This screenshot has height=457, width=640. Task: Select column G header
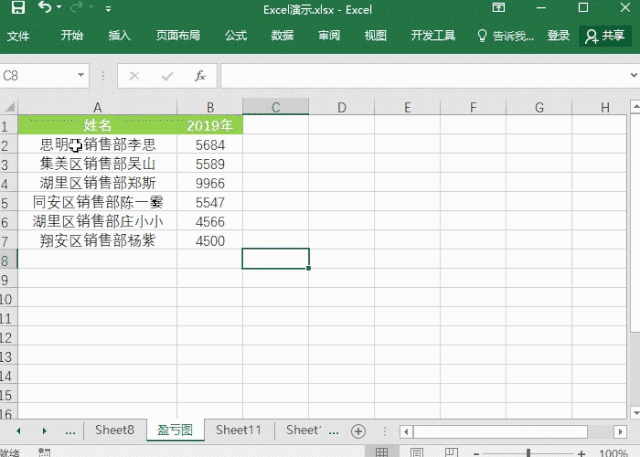point(539,107)
